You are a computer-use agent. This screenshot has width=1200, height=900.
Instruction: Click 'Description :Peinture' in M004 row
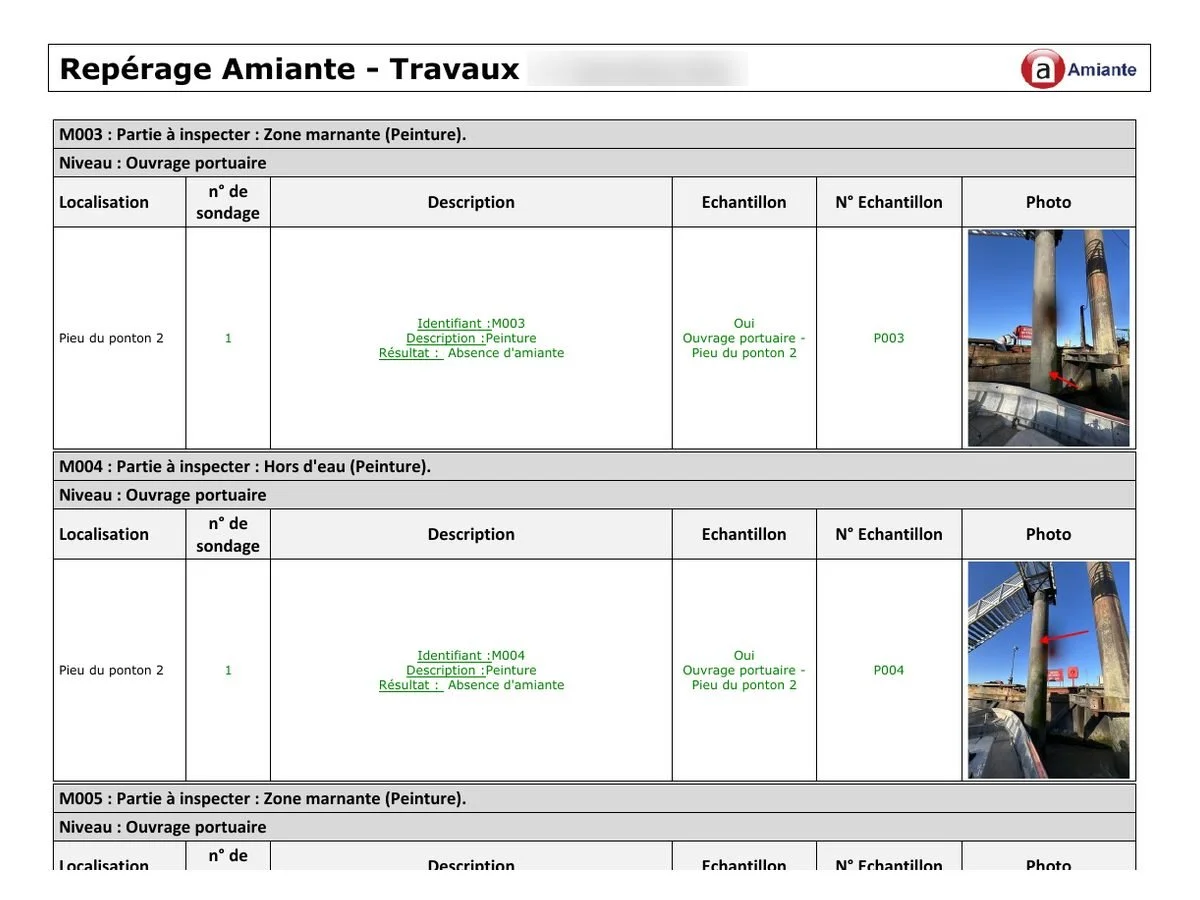(471, 670)
